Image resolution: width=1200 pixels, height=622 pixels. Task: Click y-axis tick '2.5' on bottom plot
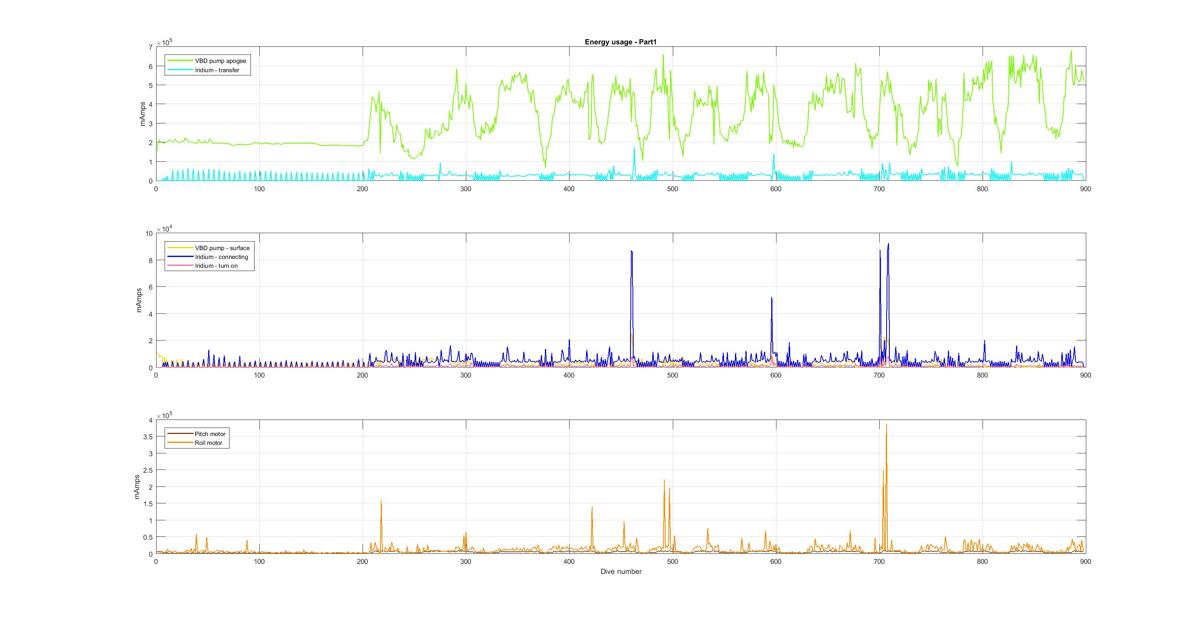147,470
